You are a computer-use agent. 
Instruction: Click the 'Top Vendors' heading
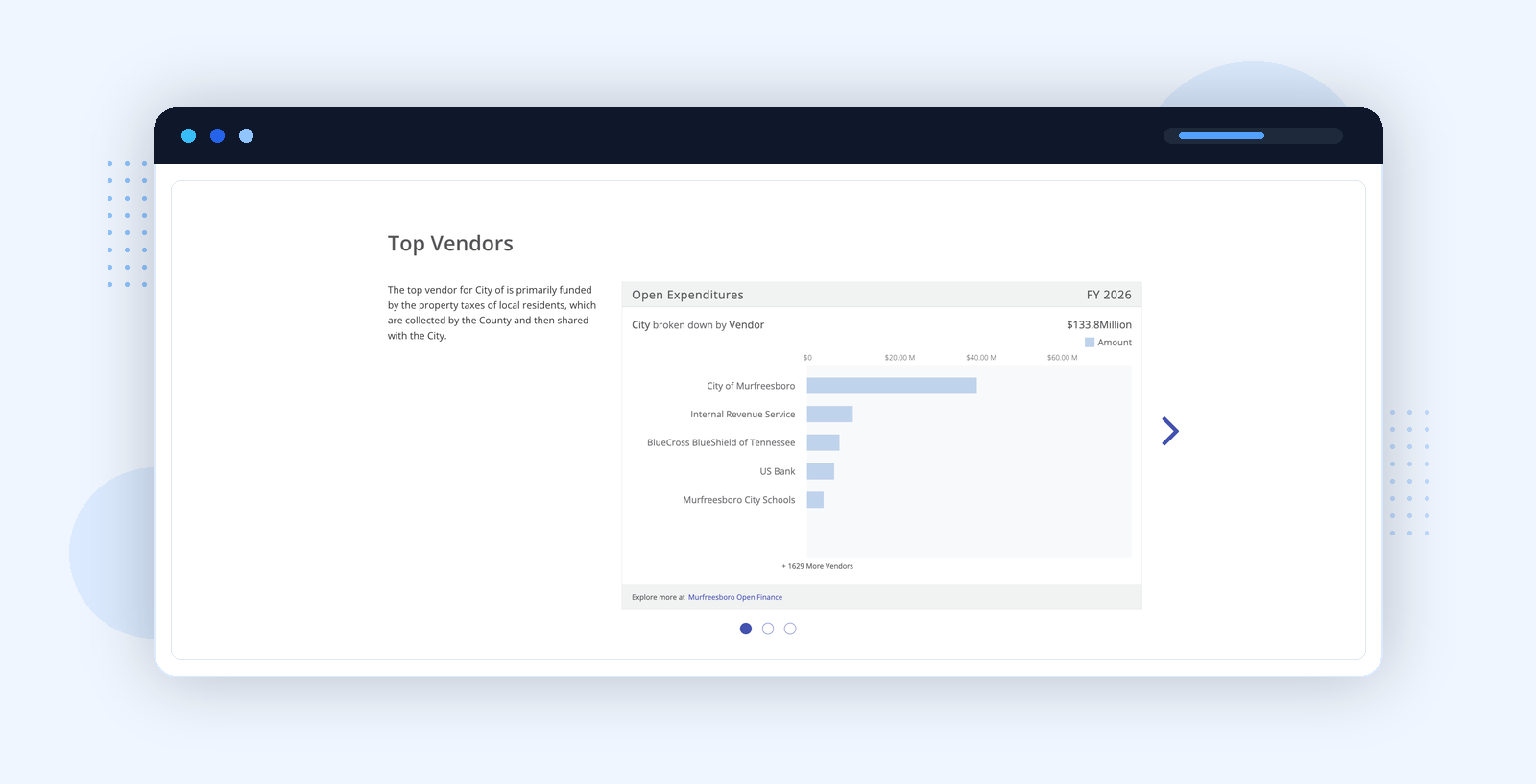[x=450, y=244]
